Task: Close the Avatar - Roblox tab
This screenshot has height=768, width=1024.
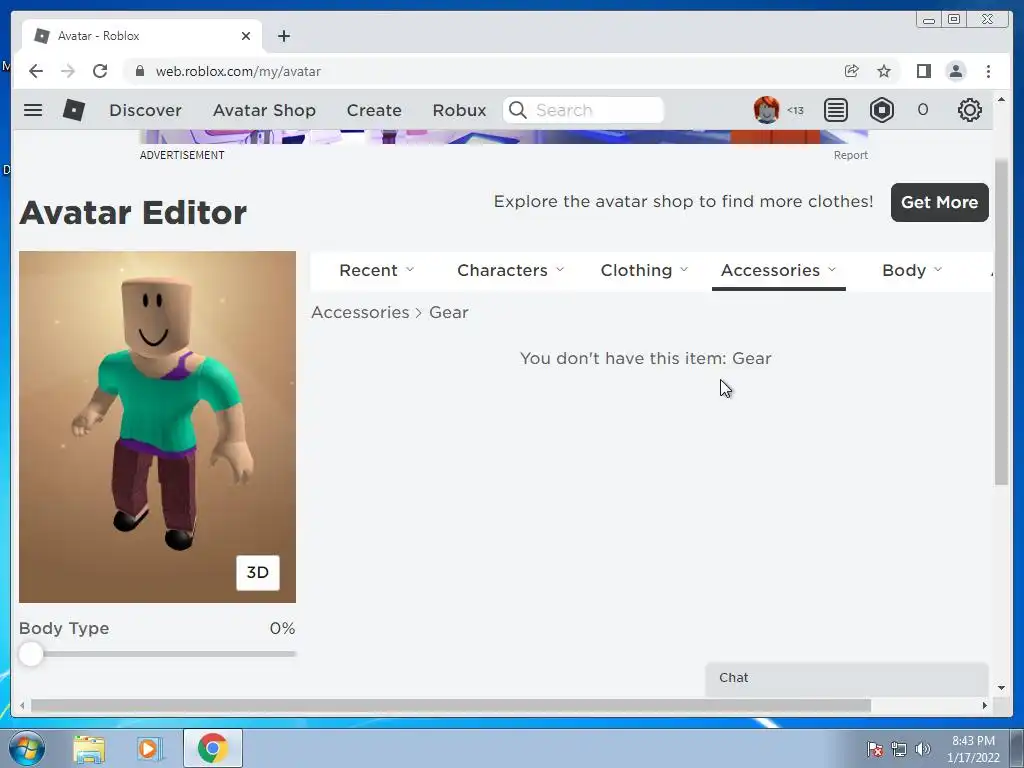Action: 246,36
